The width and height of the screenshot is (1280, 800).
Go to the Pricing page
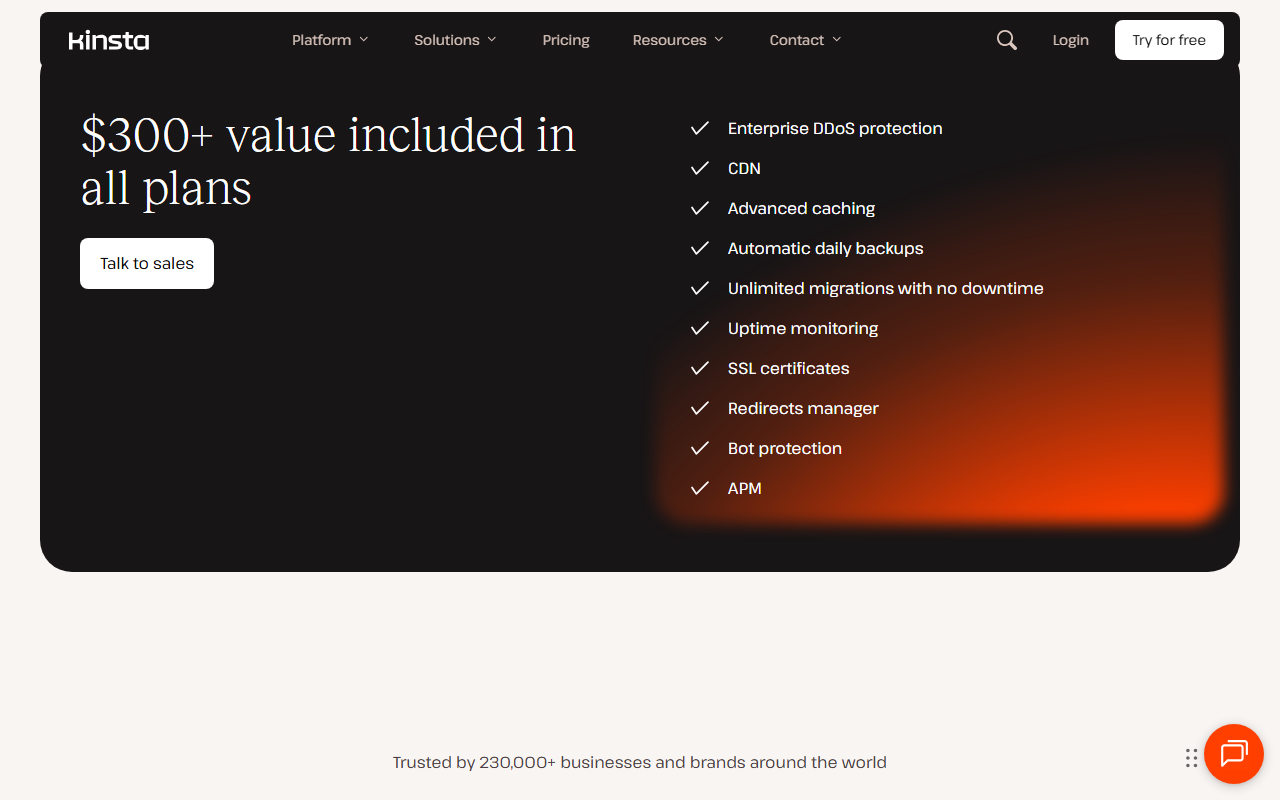pyautogui.click(x=566, y=40)
